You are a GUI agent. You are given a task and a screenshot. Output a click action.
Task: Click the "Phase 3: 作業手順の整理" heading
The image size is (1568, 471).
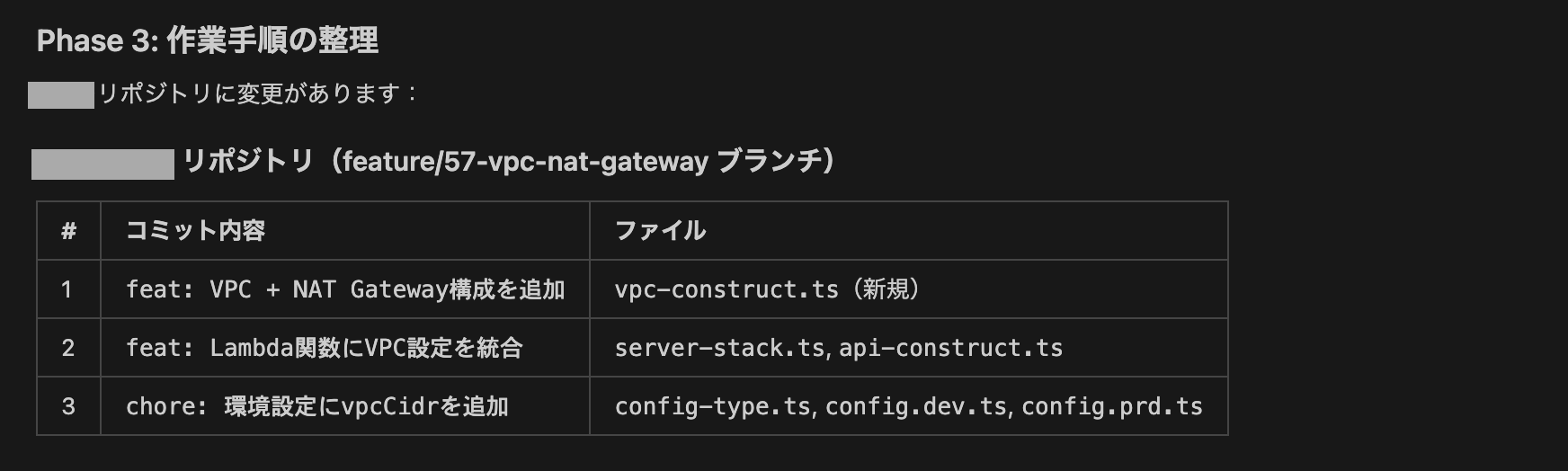(207, 40)
